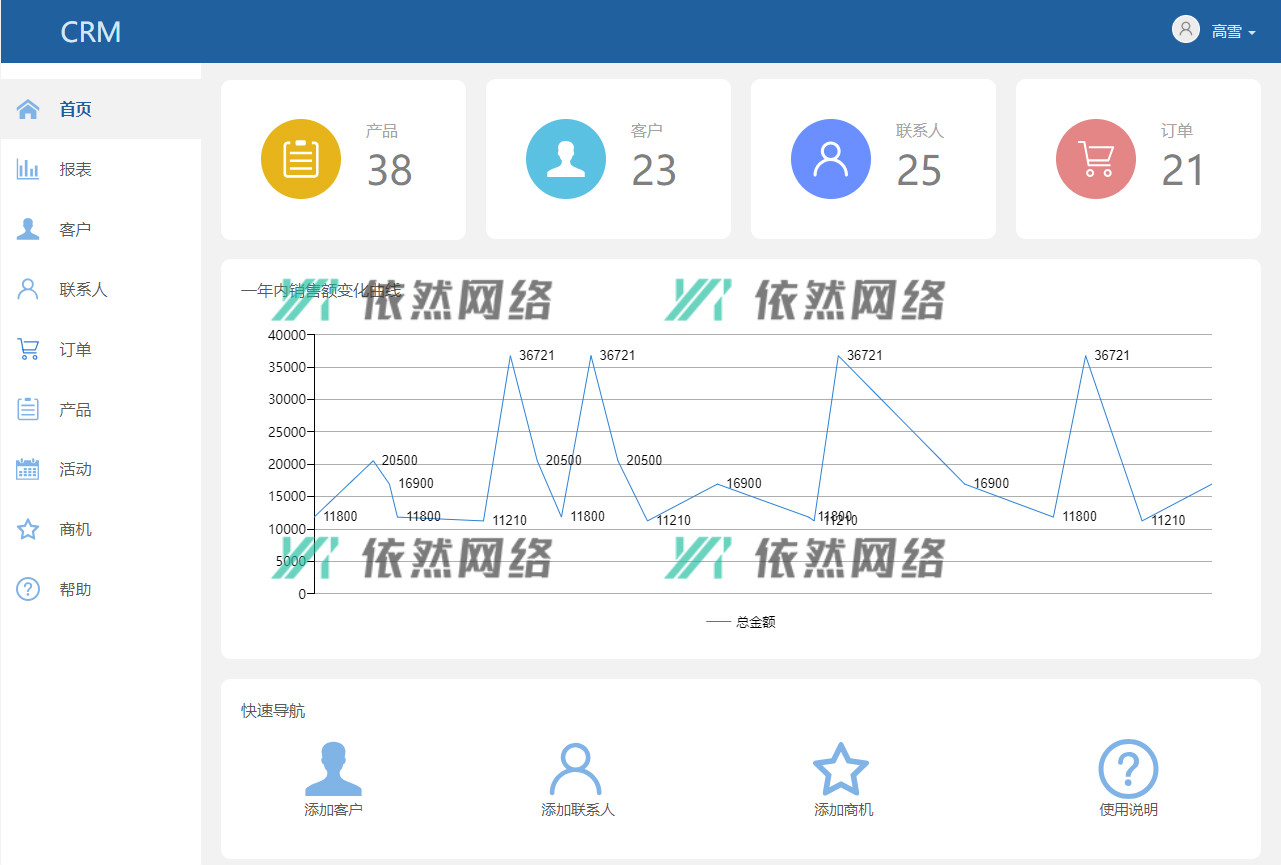Toggle the 总金额 legend series
Screen dimensions: 1281x865
pyautogui.click(x=741, y=622)
